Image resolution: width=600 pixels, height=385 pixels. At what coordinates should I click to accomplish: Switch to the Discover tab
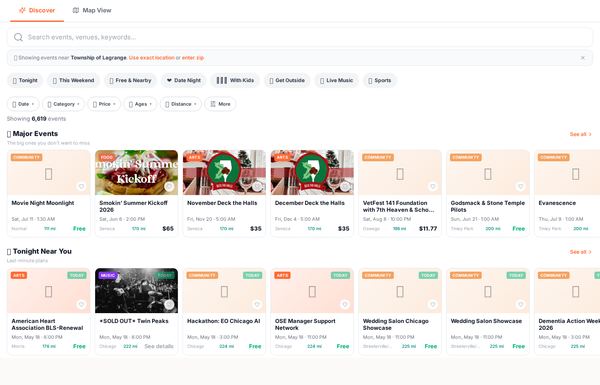(x=37, y=10)
